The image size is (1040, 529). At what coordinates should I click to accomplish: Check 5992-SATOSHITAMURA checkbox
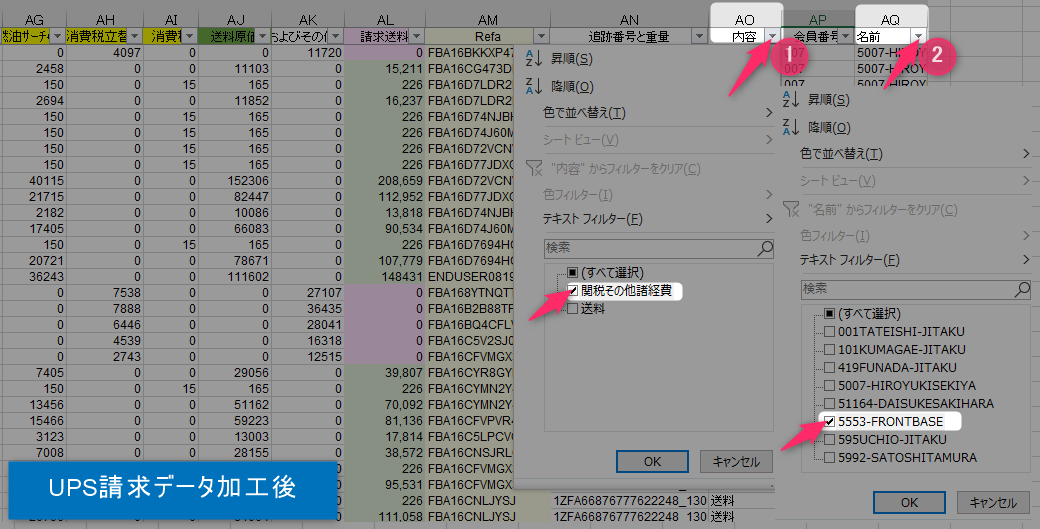829,457
